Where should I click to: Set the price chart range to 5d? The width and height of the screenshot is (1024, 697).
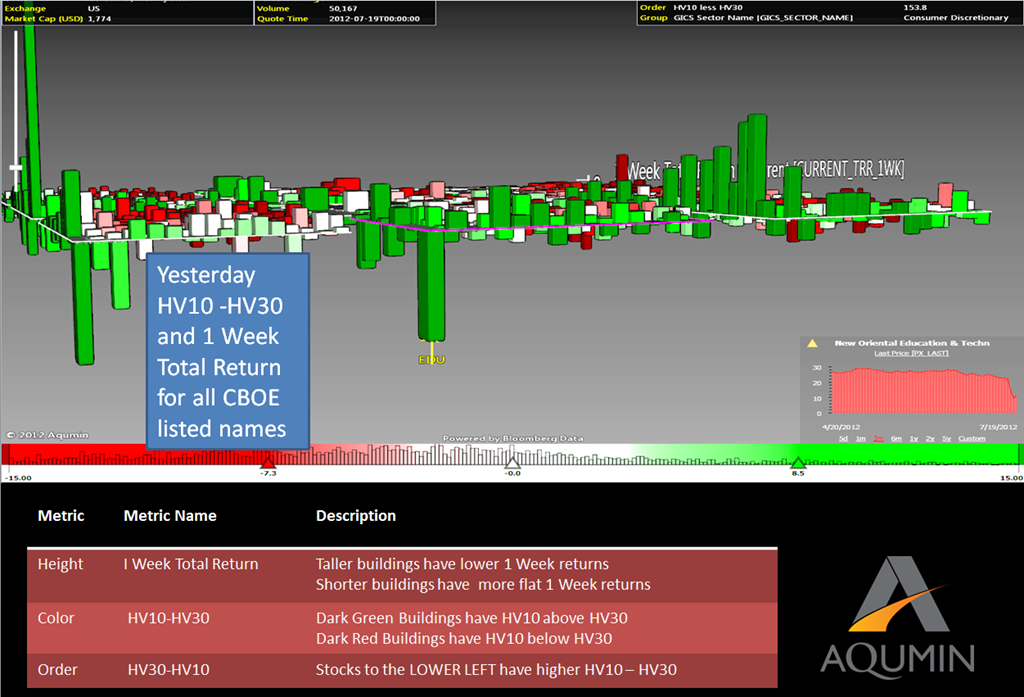(843, 438)
